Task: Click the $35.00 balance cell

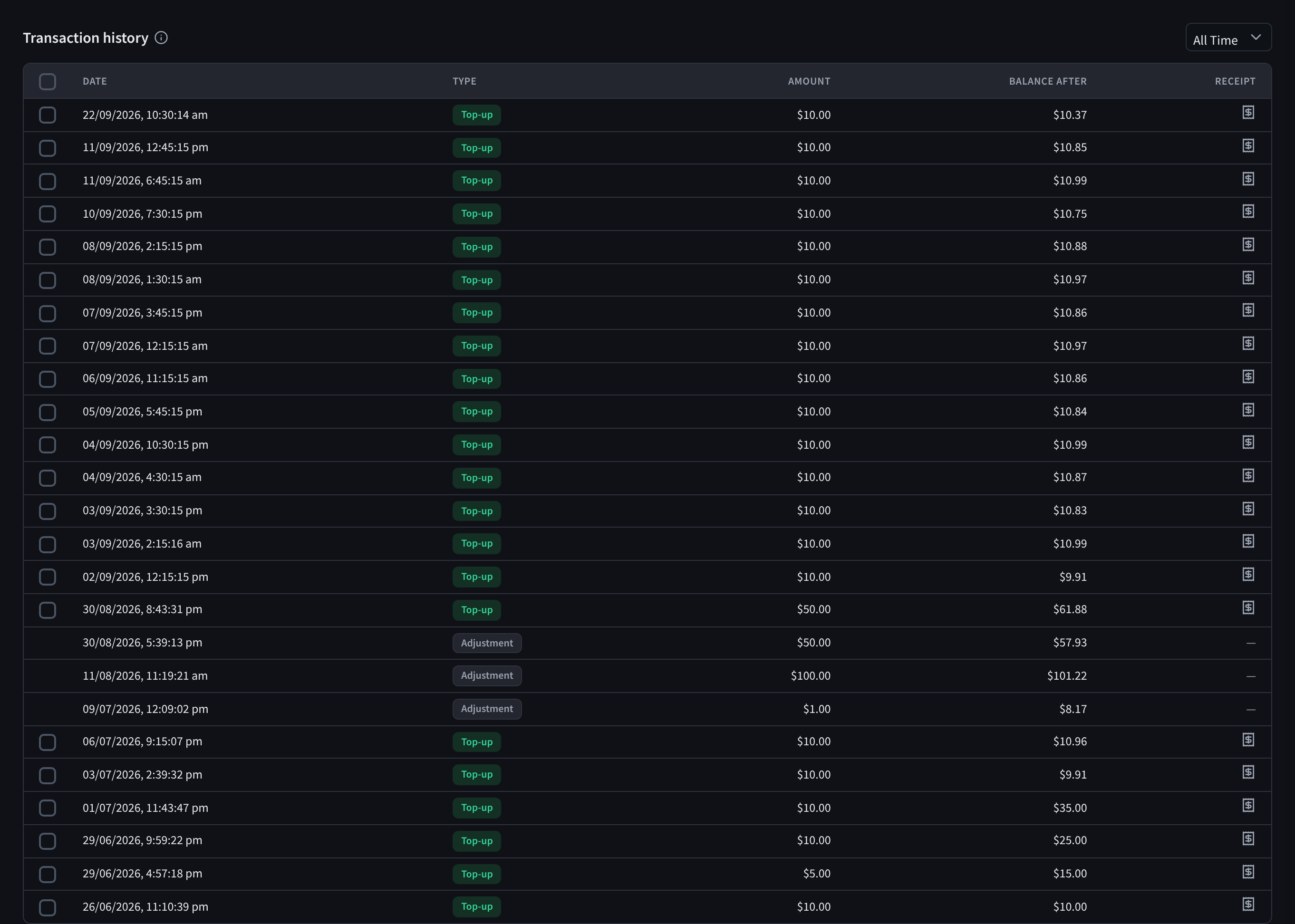Action: pyautogui.click(x=1070, y=808)
